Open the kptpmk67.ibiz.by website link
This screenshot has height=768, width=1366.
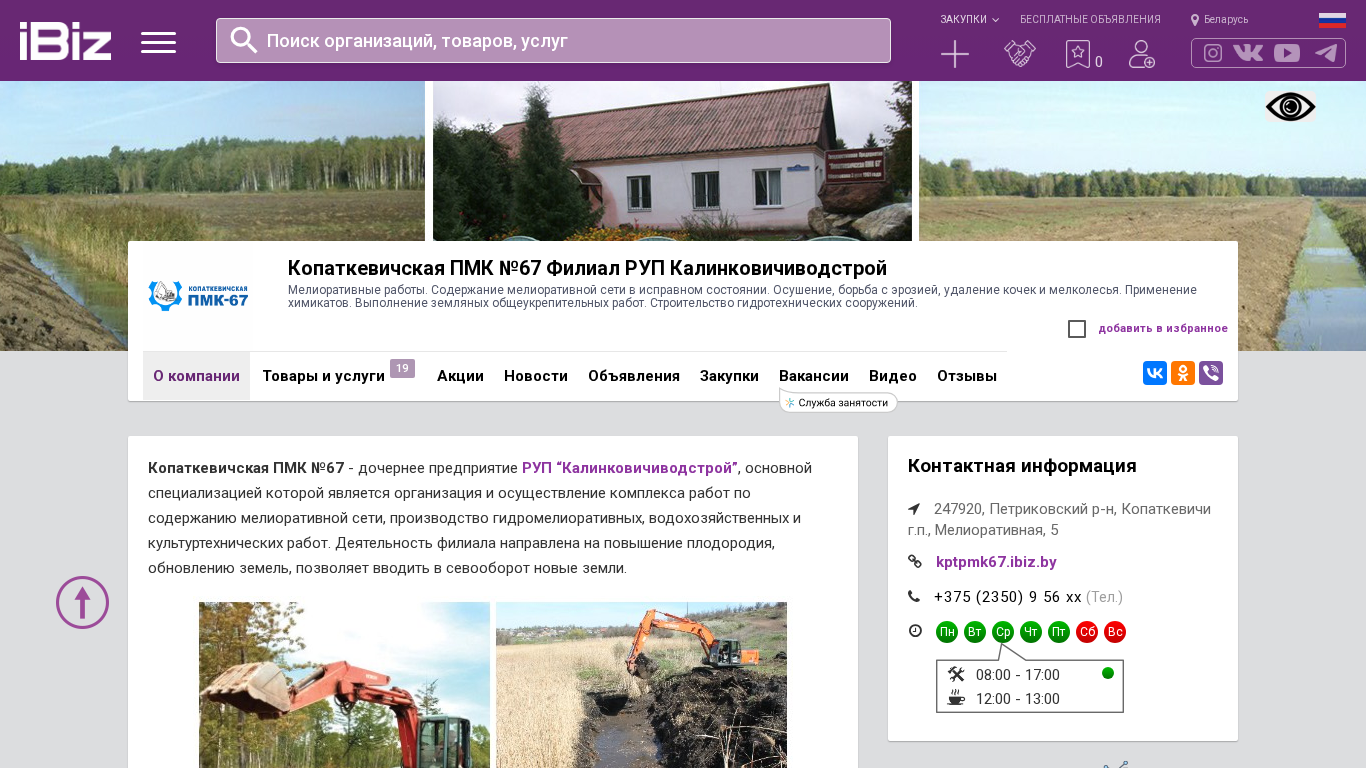click(x=996, y=562)
